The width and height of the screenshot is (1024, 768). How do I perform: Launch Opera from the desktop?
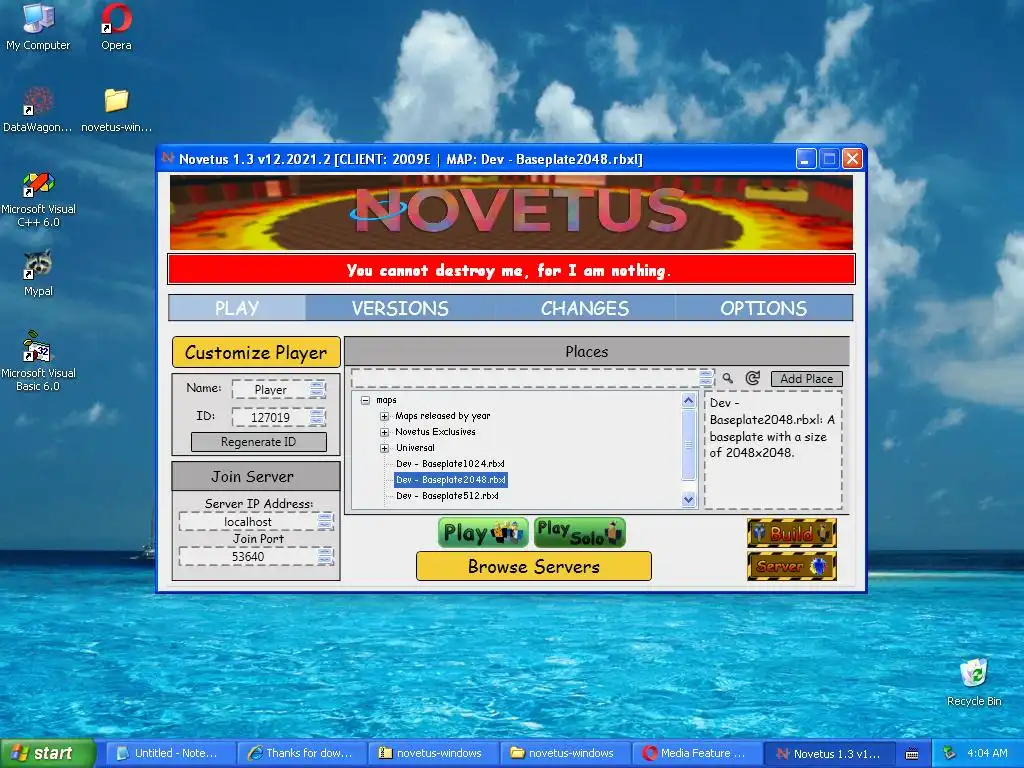tap(116, 27)
